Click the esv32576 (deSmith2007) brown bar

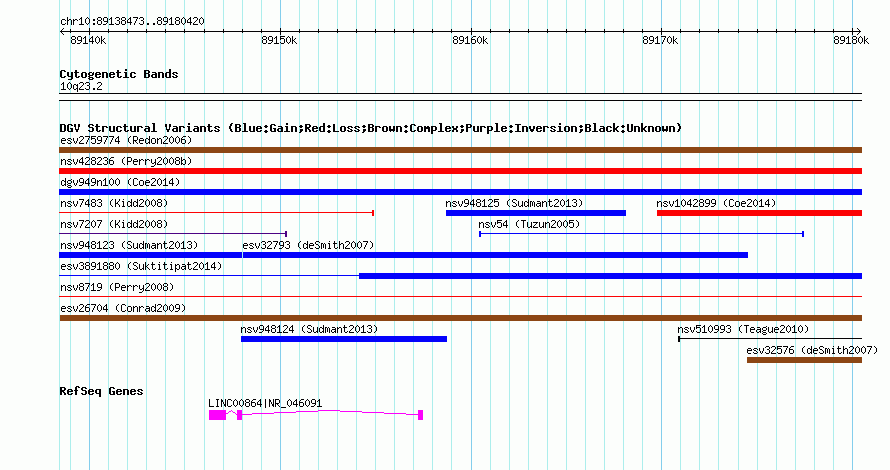coord(804,360)
